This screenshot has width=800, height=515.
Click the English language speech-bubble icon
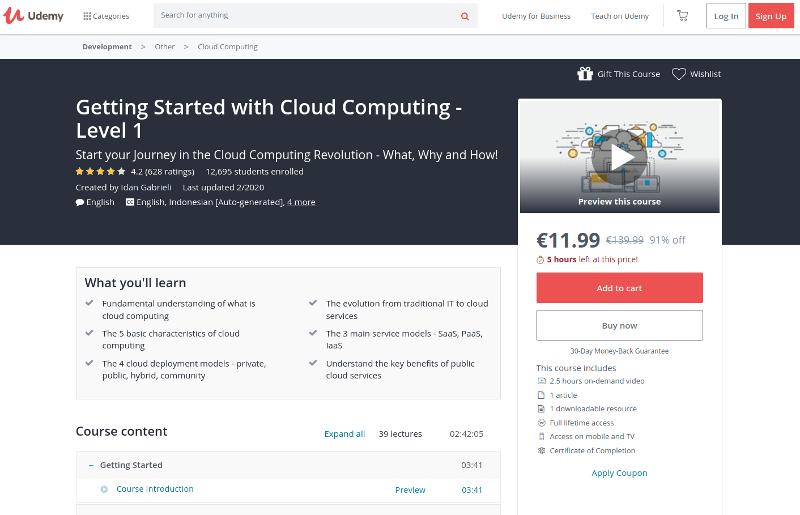click(80, 203)
